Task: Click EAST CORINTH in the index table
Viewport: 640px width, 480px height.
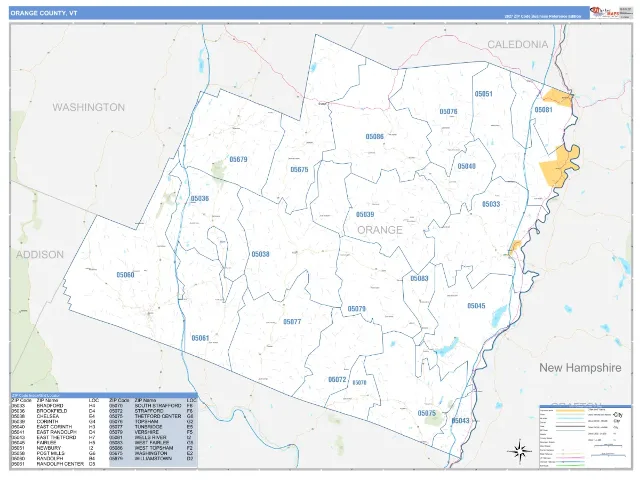Action: click(x=54, y=427)
